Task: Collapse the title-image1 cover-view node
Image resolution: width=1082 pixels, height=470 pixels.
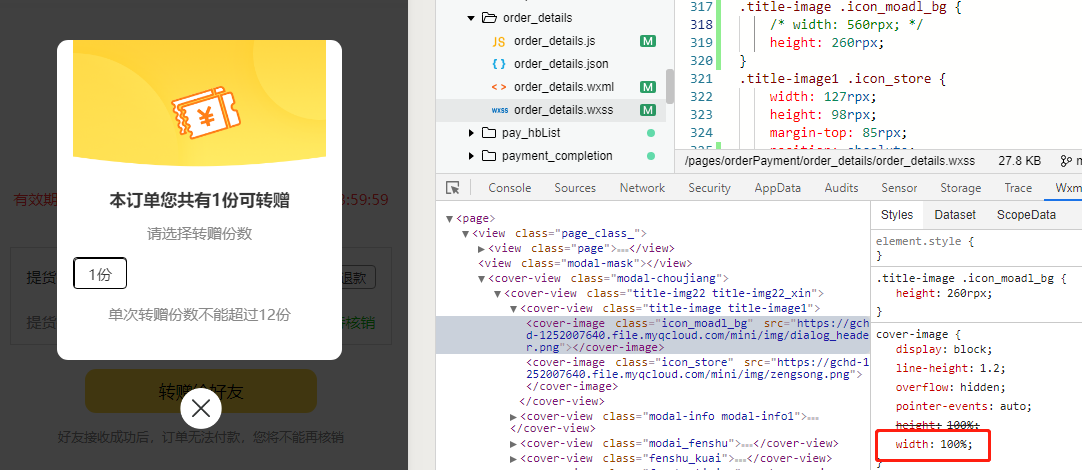Action: coord(513,308)
